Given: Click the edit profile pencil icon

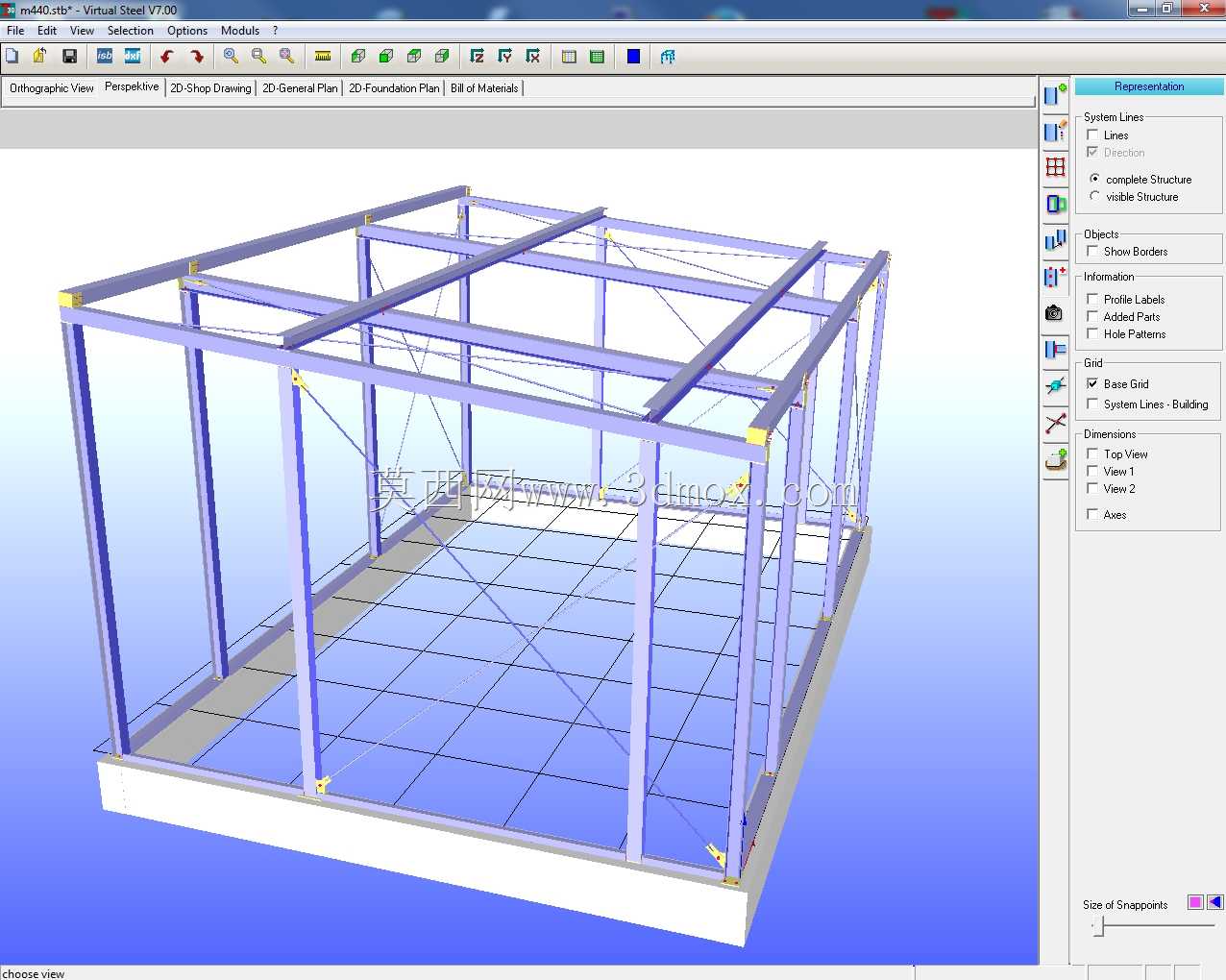Looking at the screenshot, I should pos(1055,131).
